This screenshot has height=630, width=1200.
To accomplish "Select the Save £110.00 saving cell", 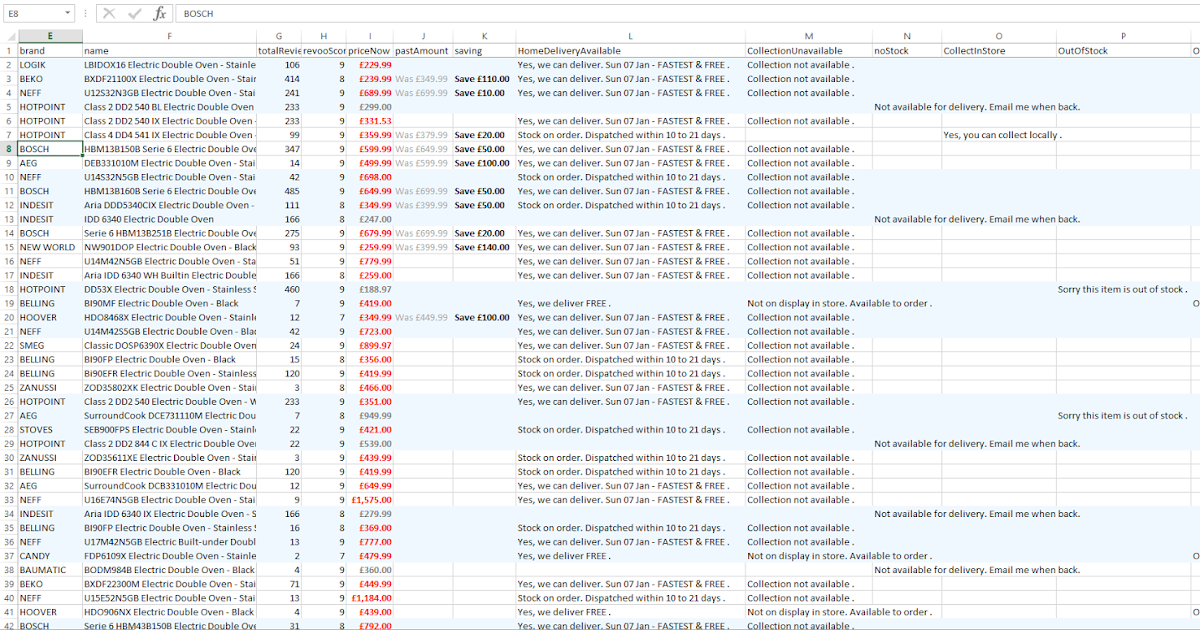I will coord(484,78).
